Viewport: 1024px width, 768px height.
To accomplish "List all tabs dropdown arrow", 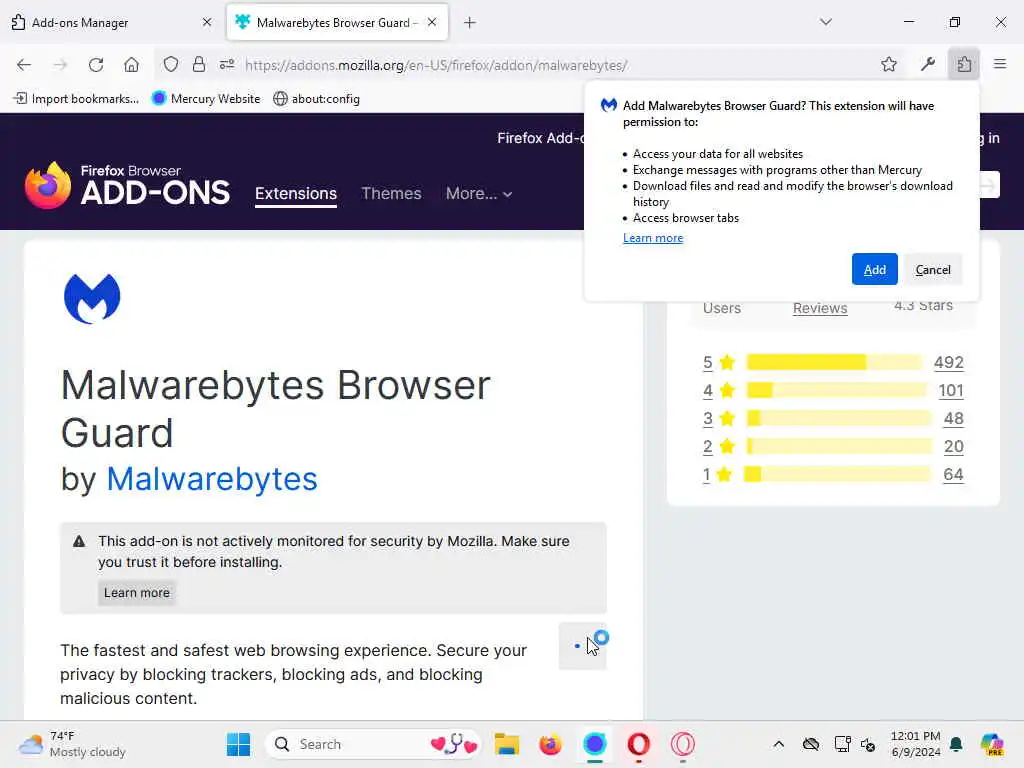I will tap(825, 22).
